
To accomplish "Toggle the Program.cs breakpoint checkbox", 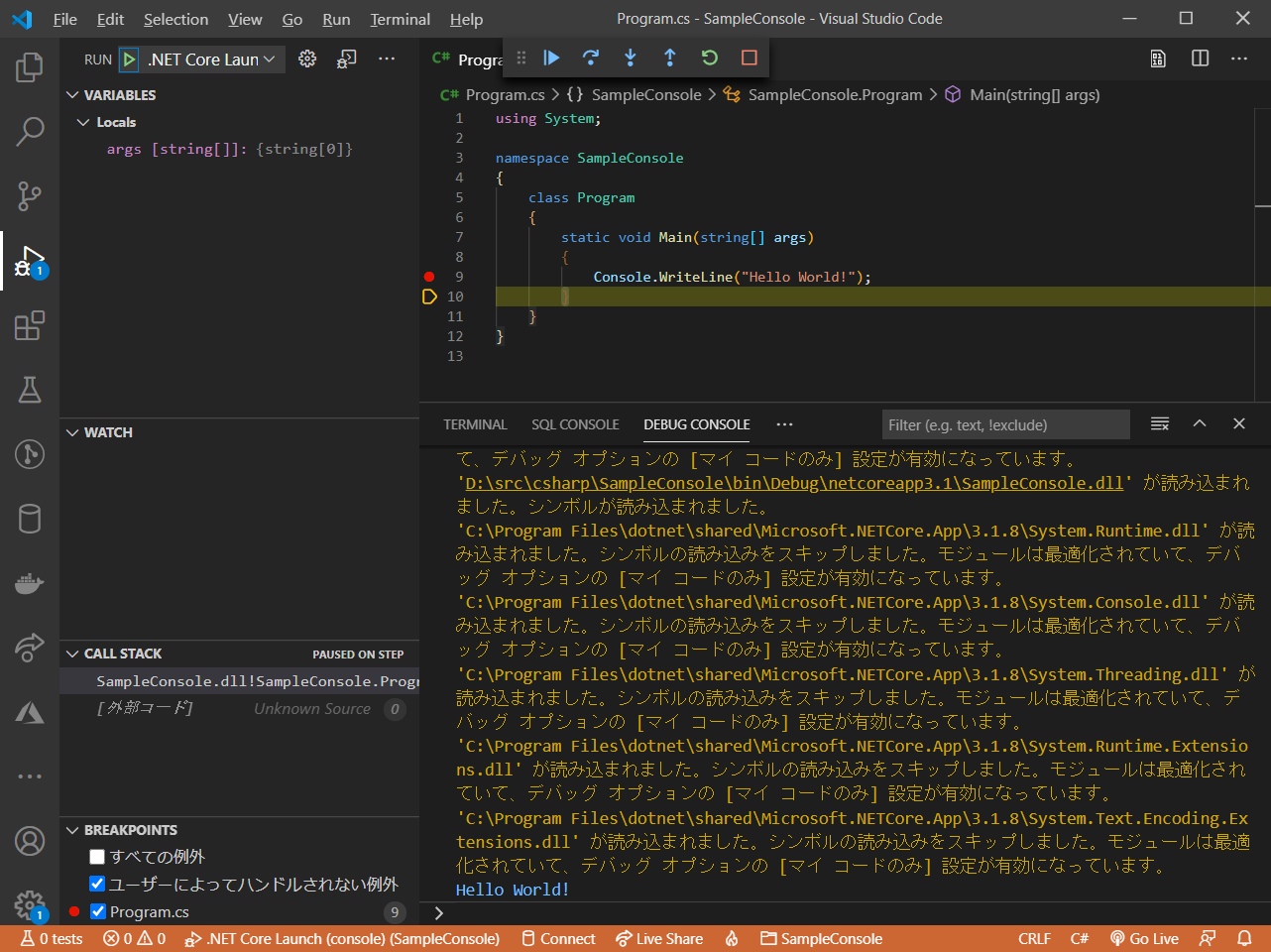I will [97, 911].
